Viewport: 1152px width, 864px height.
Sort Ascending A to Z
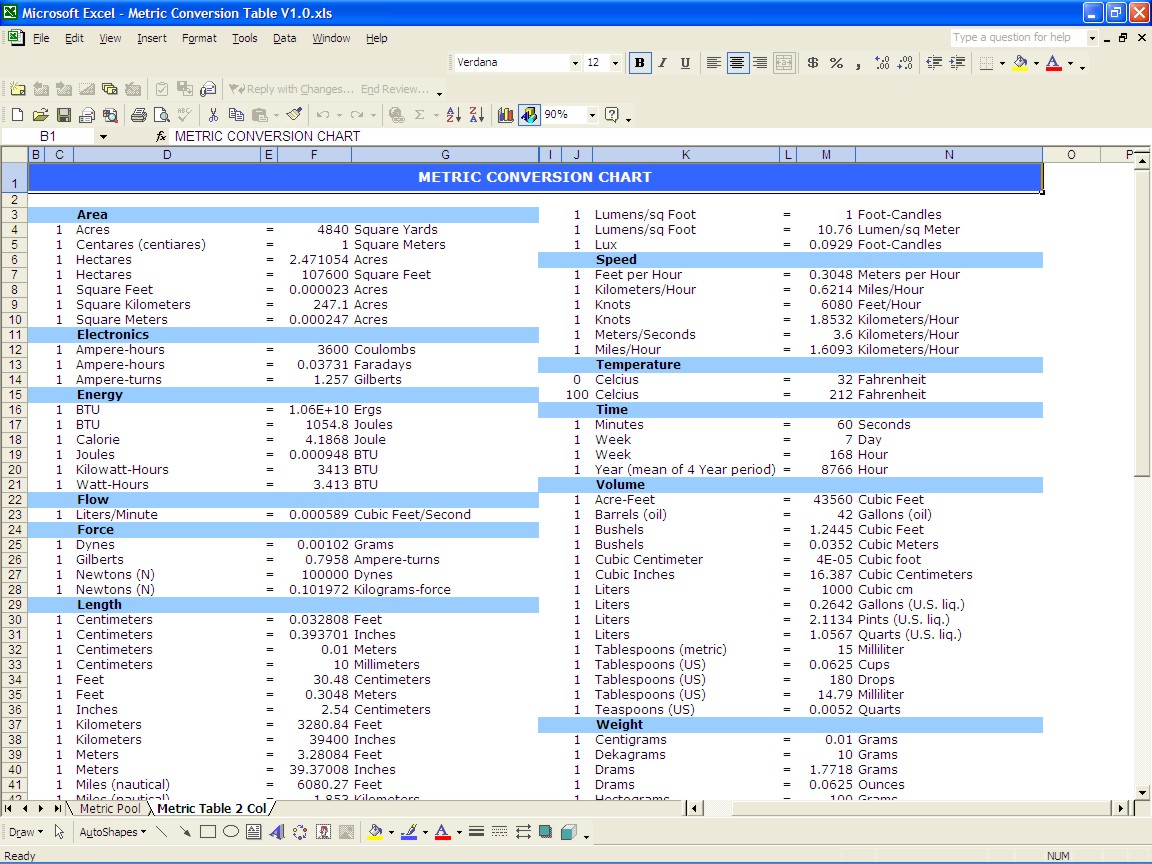(454, 115)
